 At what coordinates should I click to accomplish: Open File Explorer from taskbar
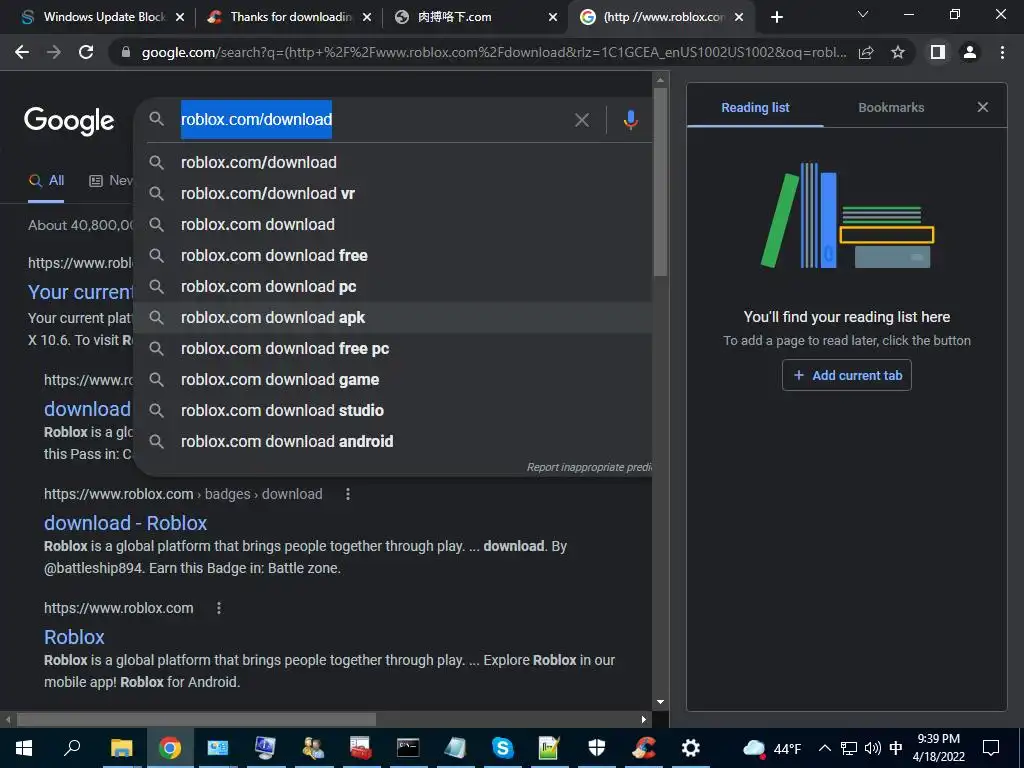121,748
